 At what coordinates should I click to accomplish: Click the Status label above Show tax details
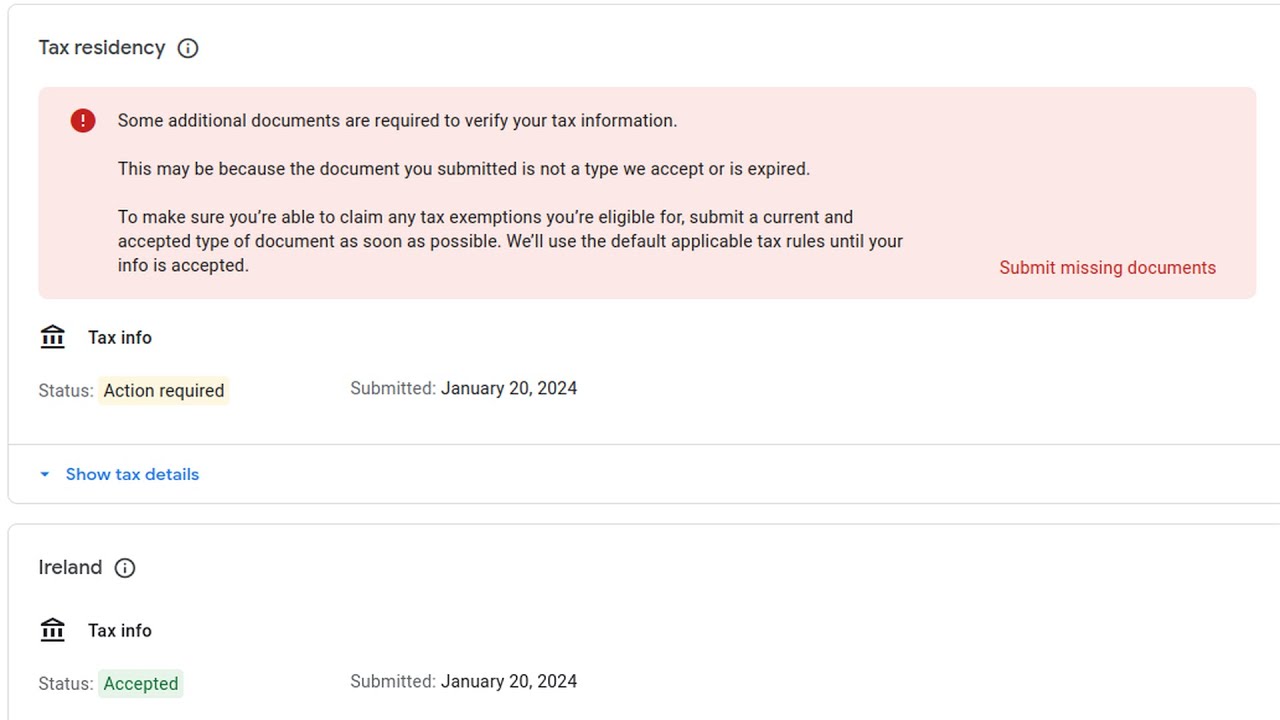point(66,391)
